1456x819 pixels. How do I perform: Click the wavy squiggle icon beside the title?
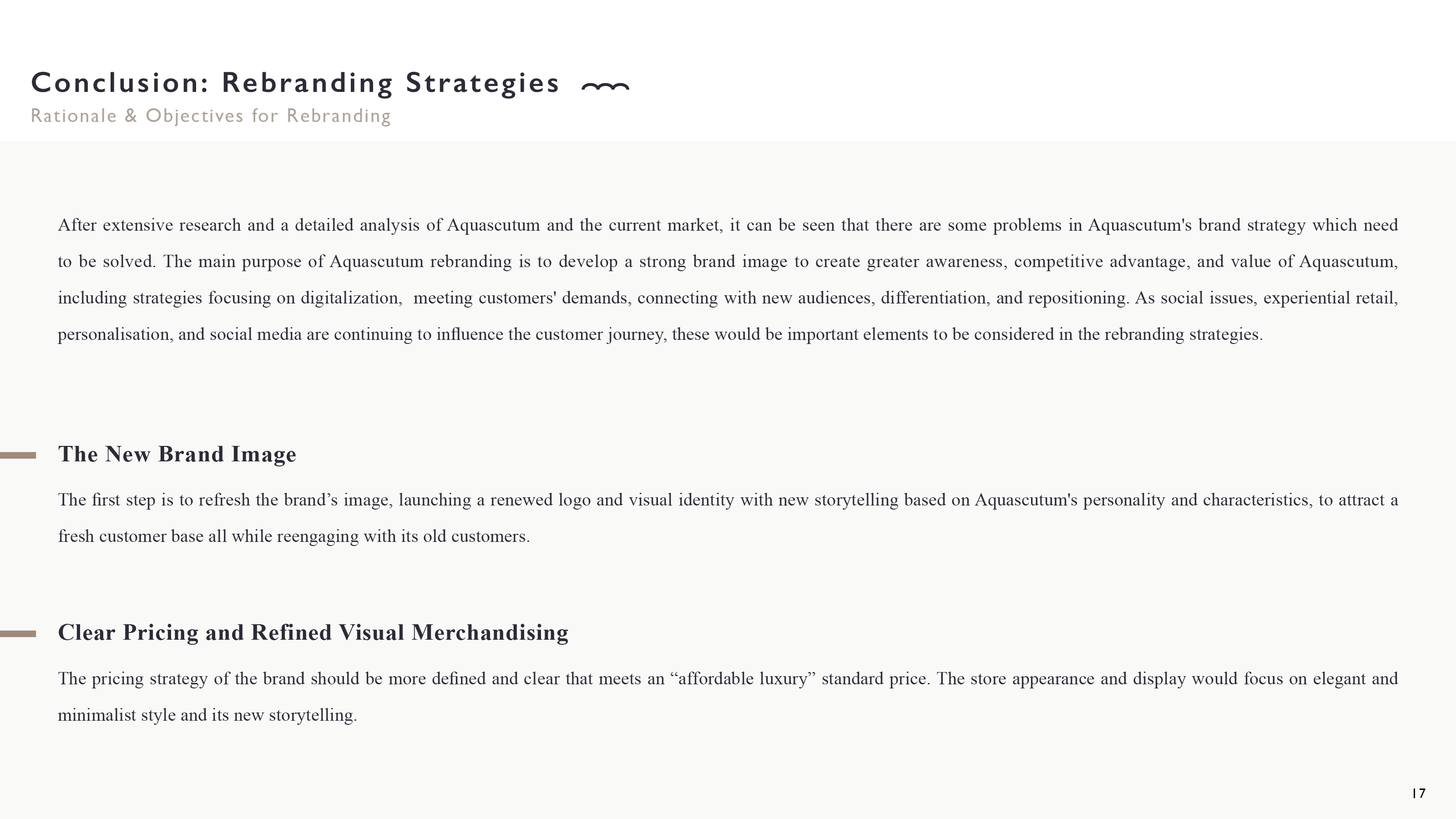(x=605, y=86)
